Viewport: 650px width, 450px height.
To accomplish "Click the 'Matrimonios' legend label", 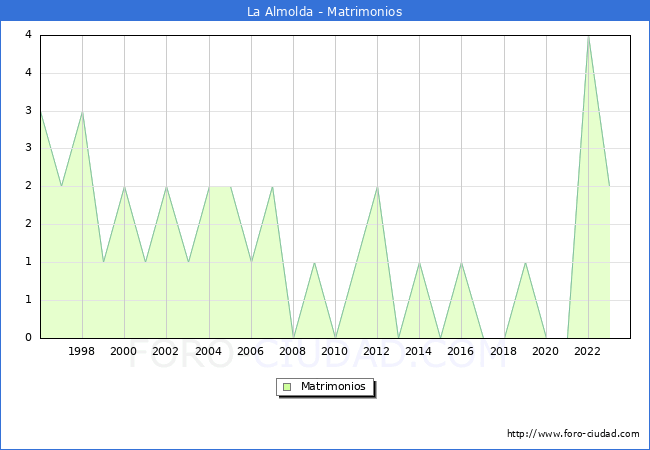I will [333, 386].
